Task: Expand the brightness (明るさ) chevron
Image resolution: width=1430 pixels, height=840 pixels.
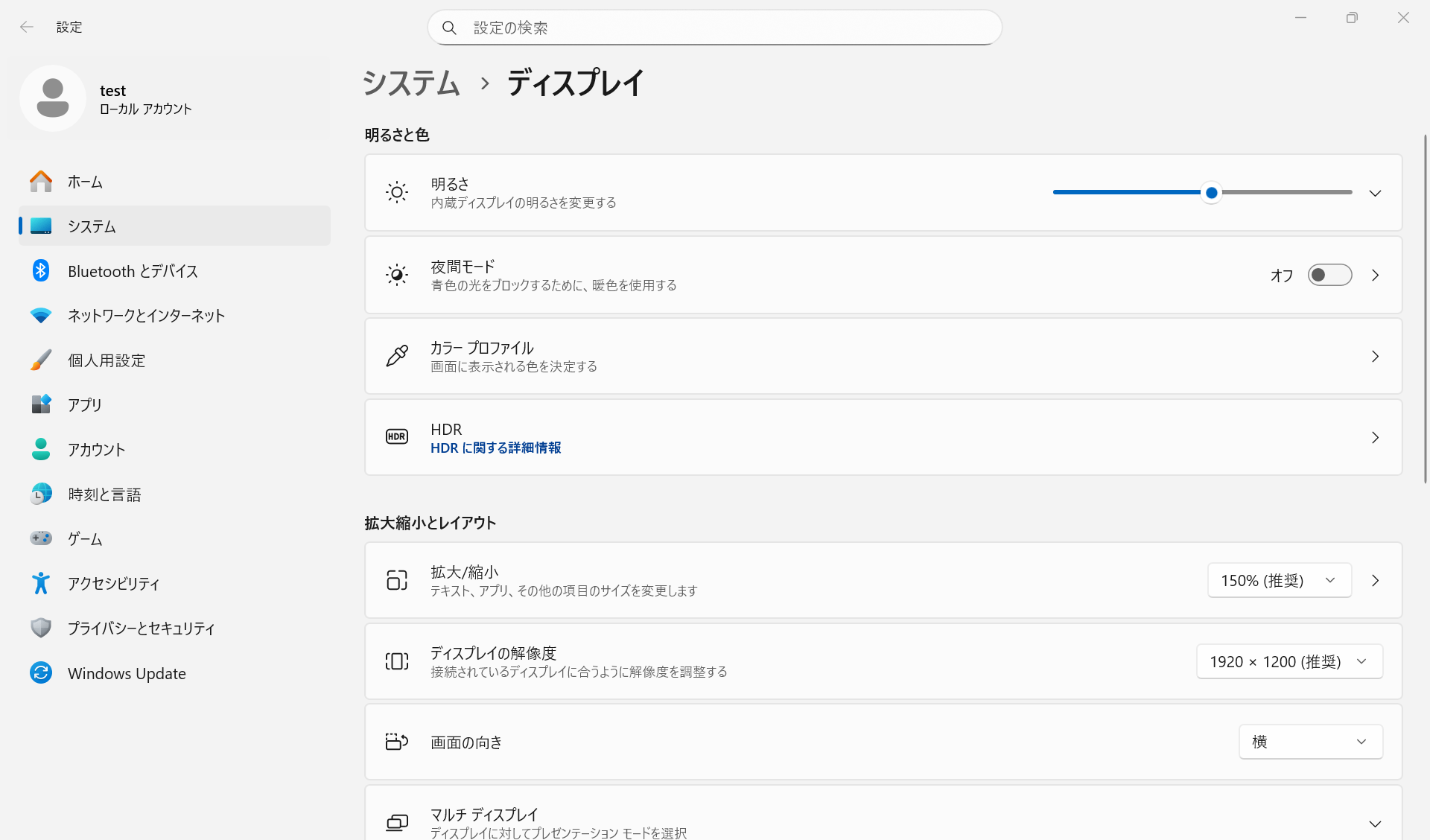Action: click(1375, 193)
